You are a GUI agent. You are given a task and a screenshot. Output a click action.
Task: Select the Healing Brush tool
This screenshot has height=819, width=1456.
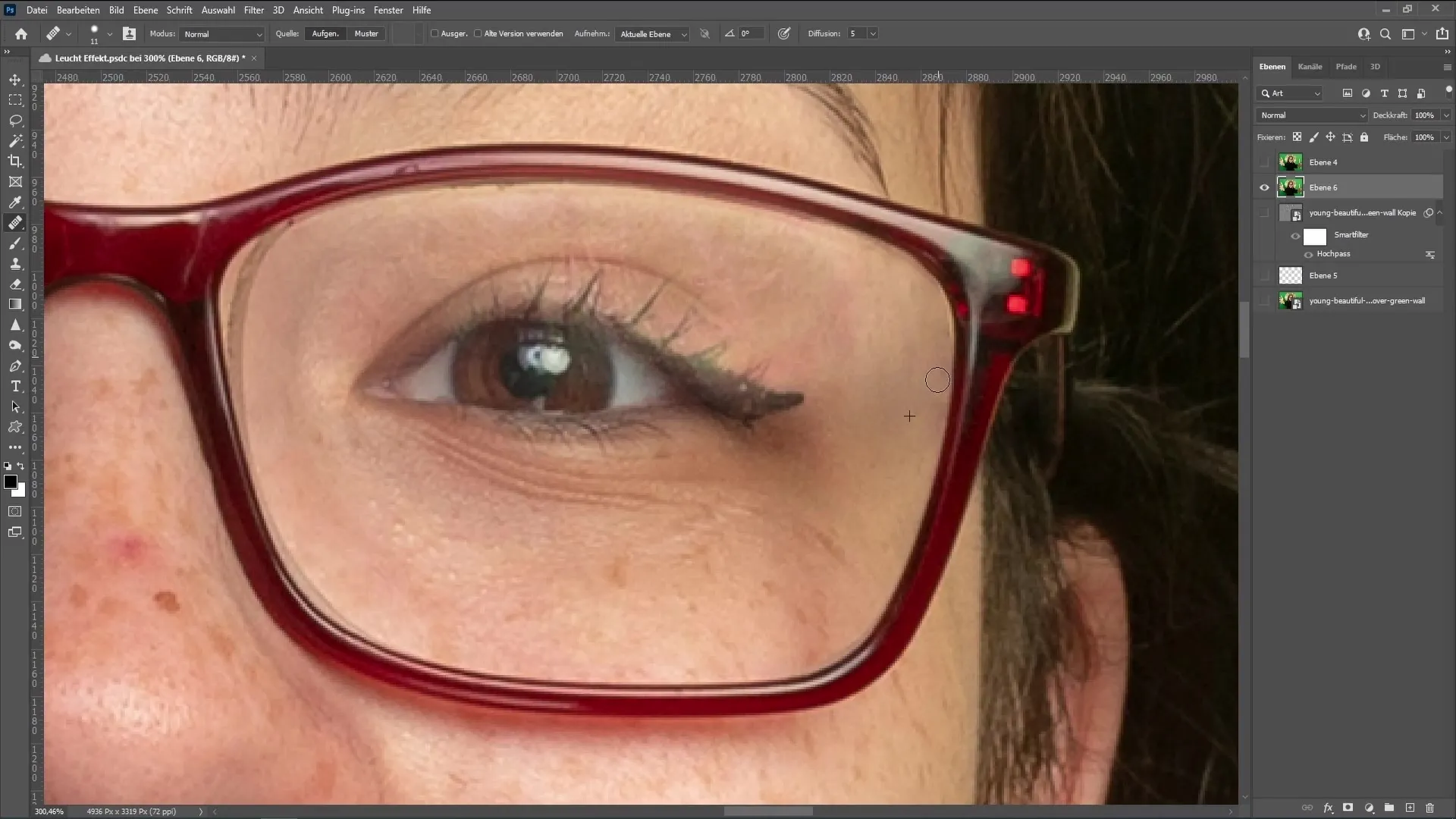[14, 222]
